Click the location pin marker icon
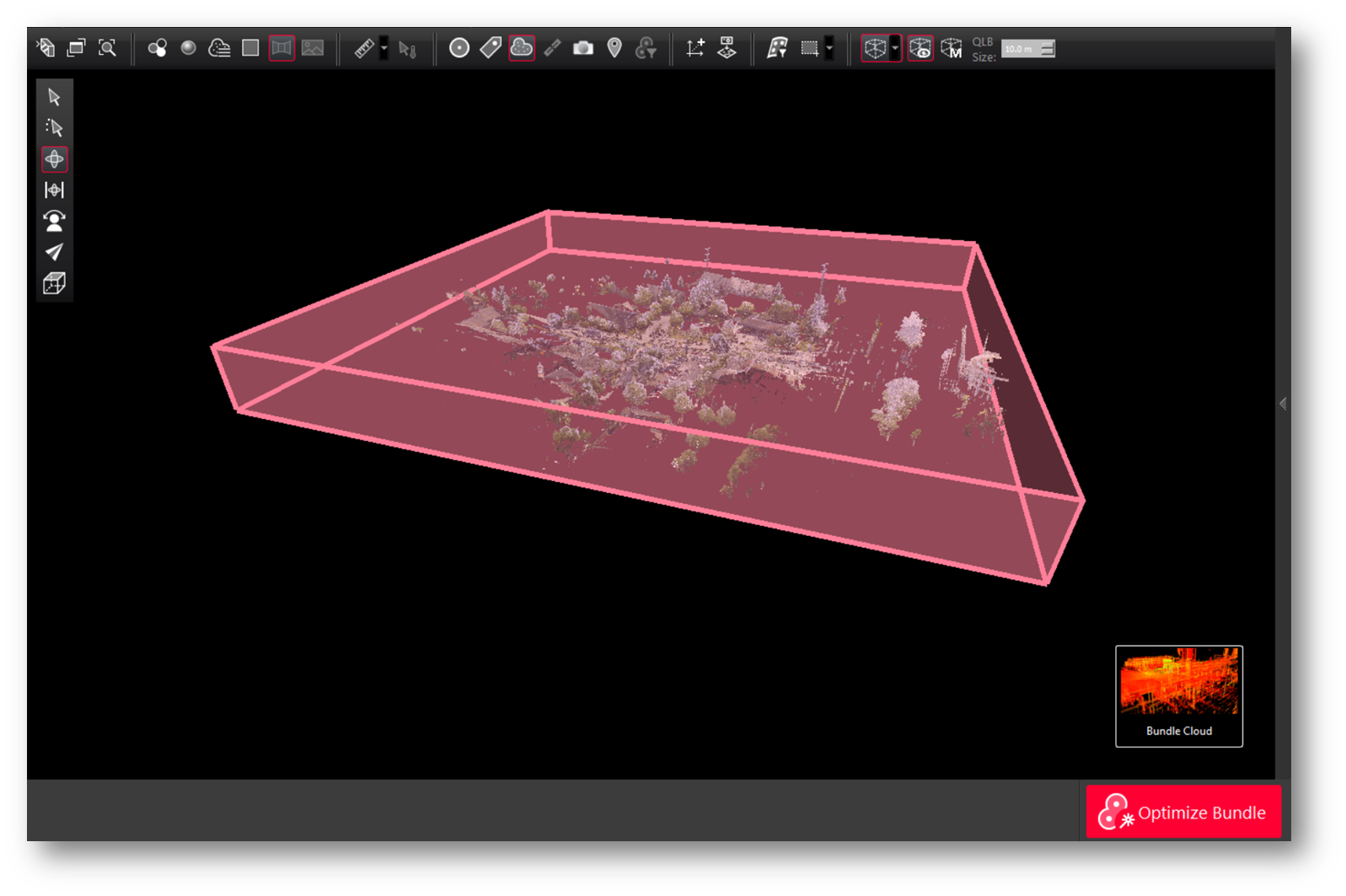This screenshot has height=896, width=1346. click(x=614, y=49)
